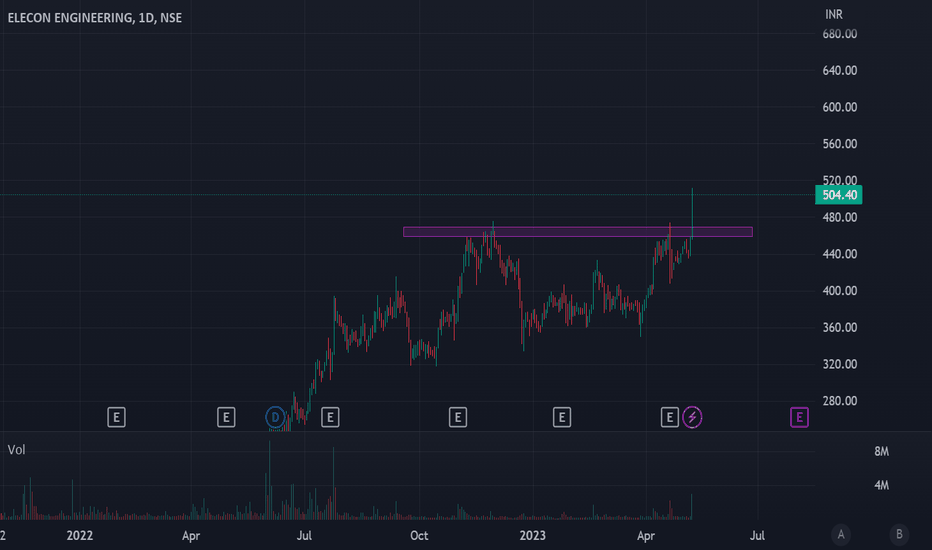Click the 400.00 price axis label
The width and height of the screenshot is (932, 550).
(x=840, y=291)
